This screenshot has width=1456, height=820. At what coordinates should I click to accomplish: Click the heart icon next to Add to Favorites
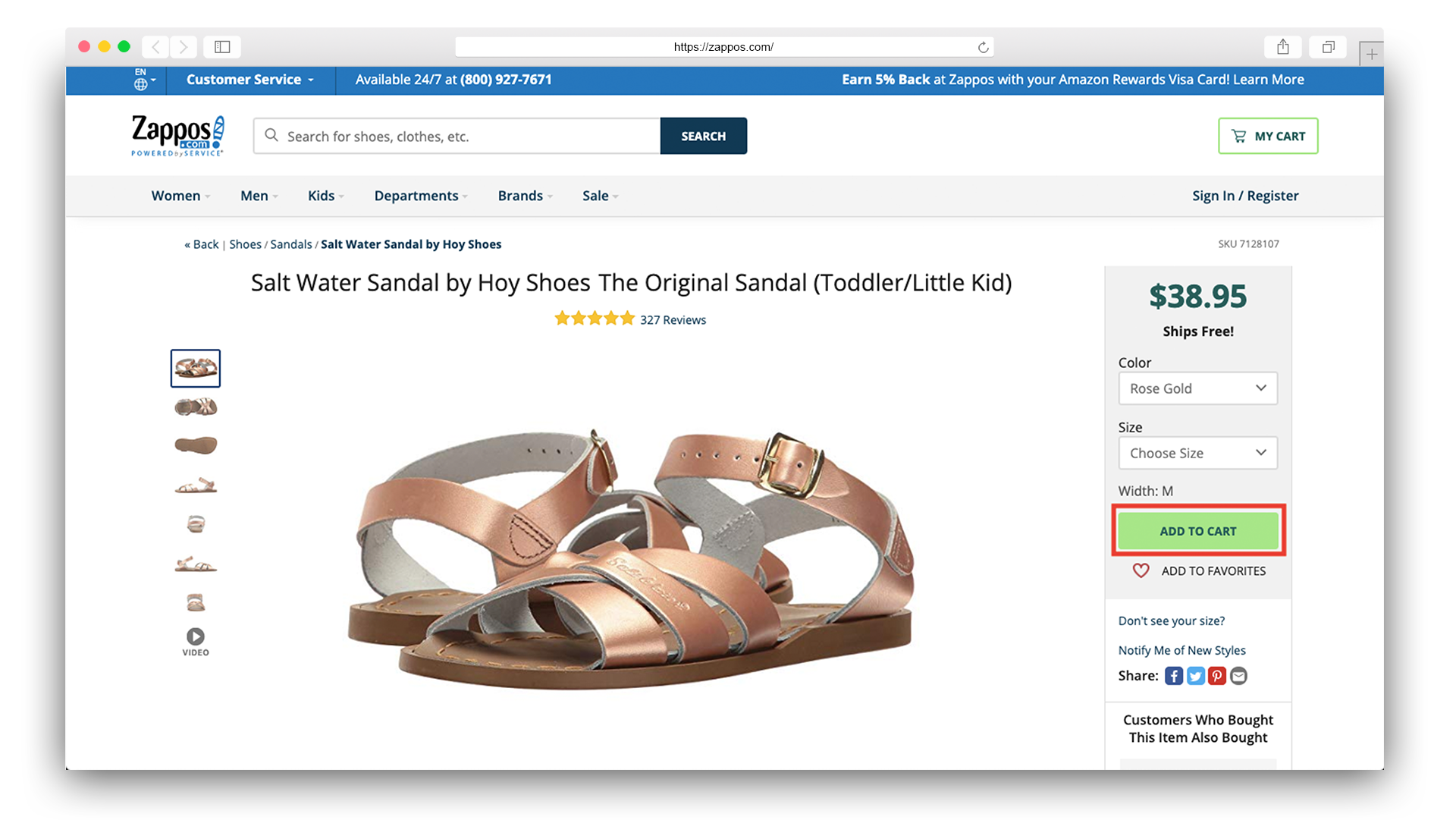click(1141, 571)
